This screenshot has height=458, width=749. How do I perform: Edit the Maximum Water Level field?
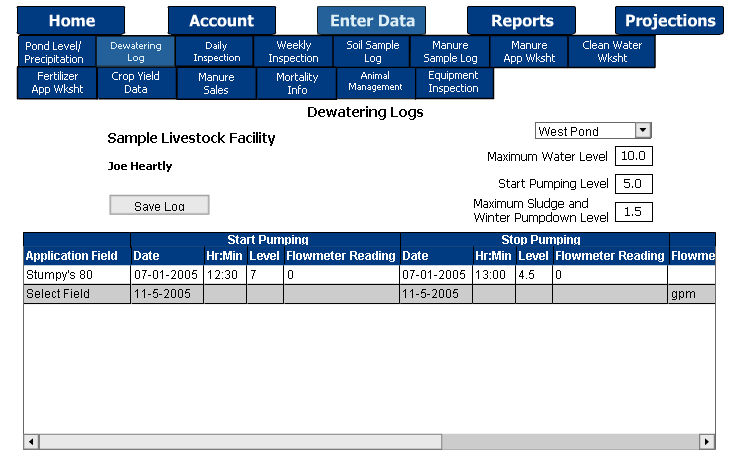click(x=633, y=156)
